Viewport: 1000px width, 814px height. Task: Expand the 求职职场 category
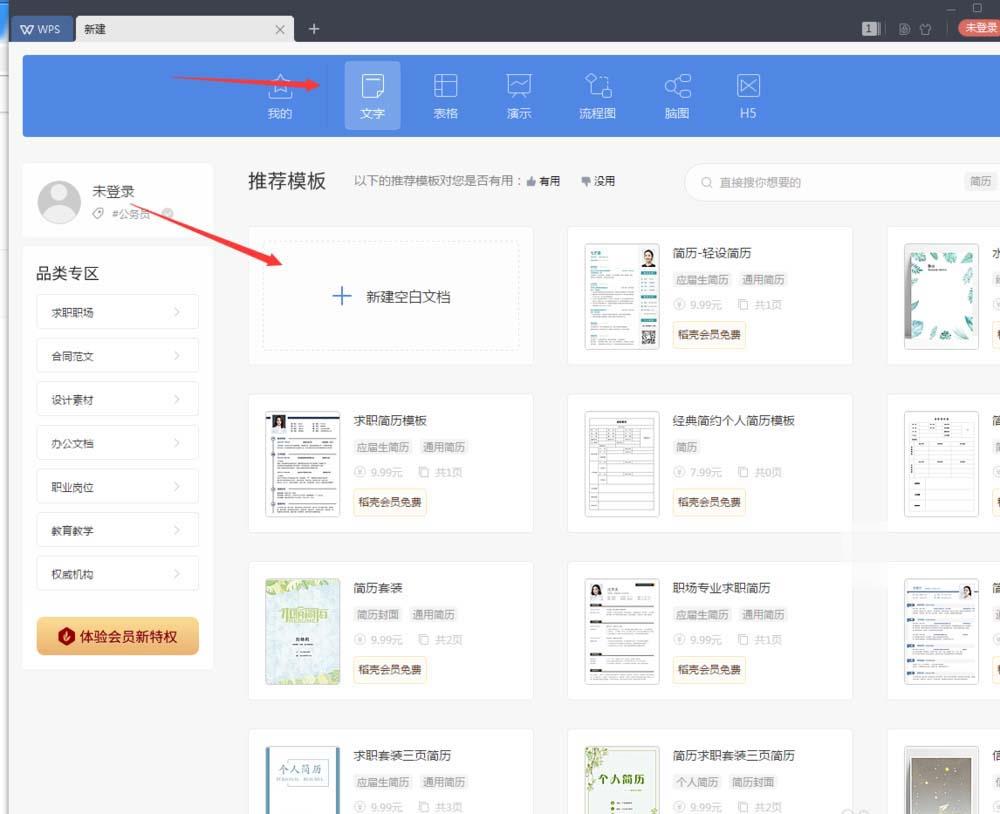point(117,311)
